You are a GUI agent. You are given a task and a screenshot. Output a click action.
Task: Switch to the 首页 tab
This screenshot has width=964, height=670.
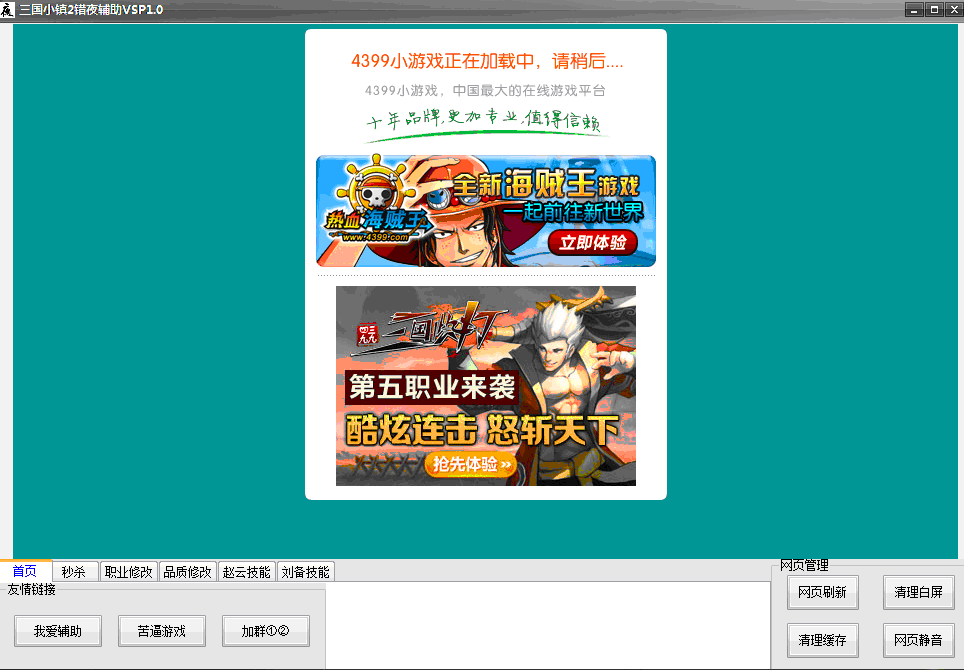point(25,571)
